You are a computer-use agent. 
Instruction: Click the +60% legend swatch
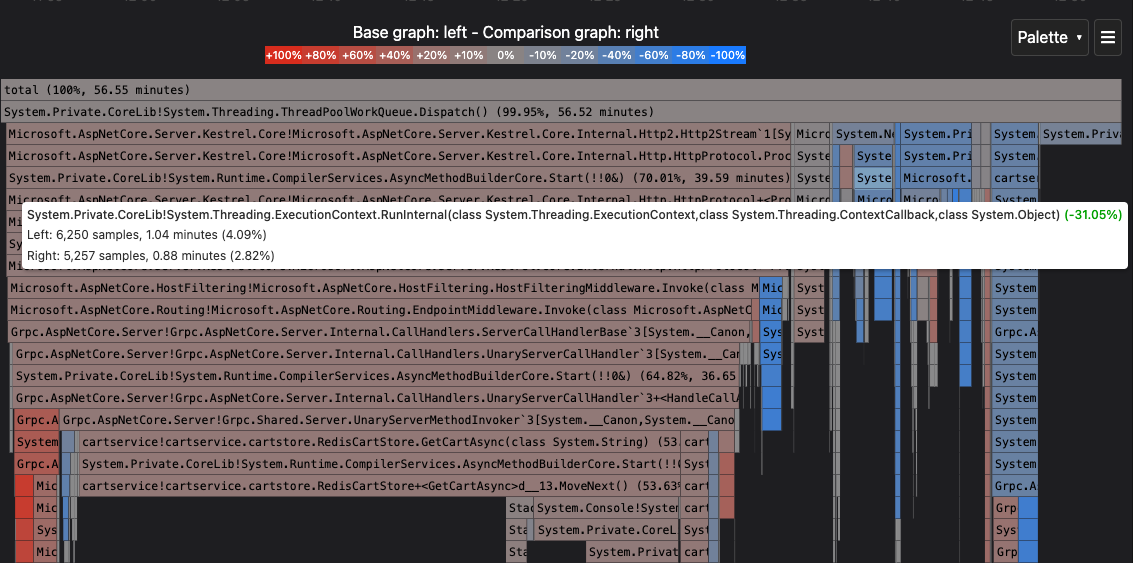pyautogui.click(x=358, y=56)
